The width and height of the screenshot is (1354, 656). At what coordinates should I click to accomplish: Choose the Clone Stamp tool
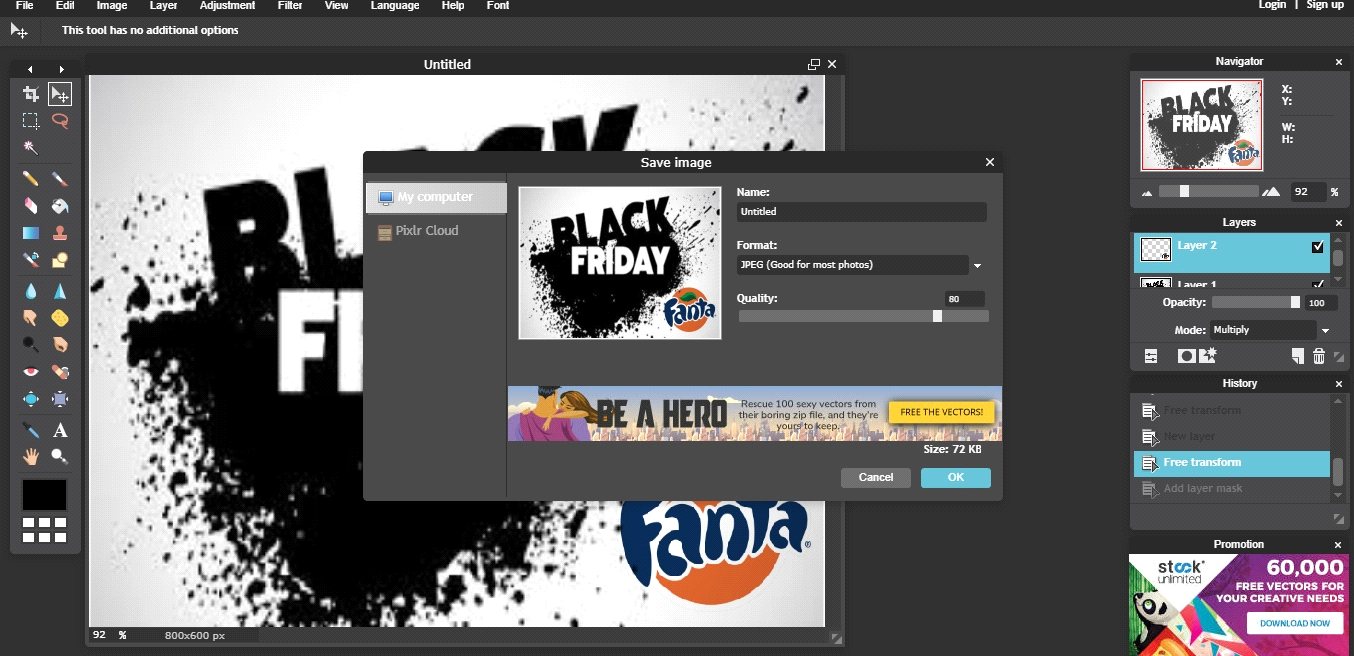[60, 233]
